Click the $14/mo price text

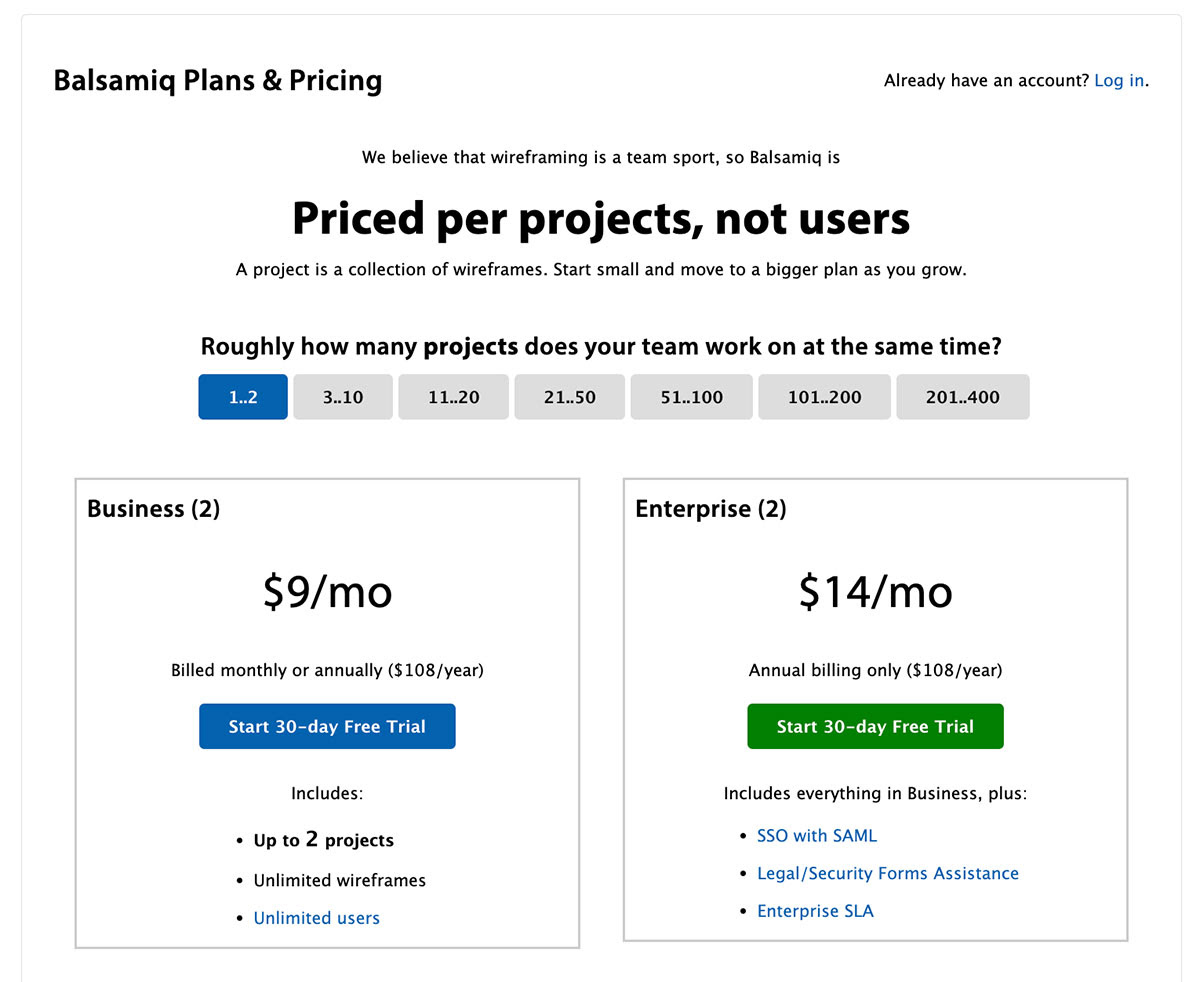[875, 592]
